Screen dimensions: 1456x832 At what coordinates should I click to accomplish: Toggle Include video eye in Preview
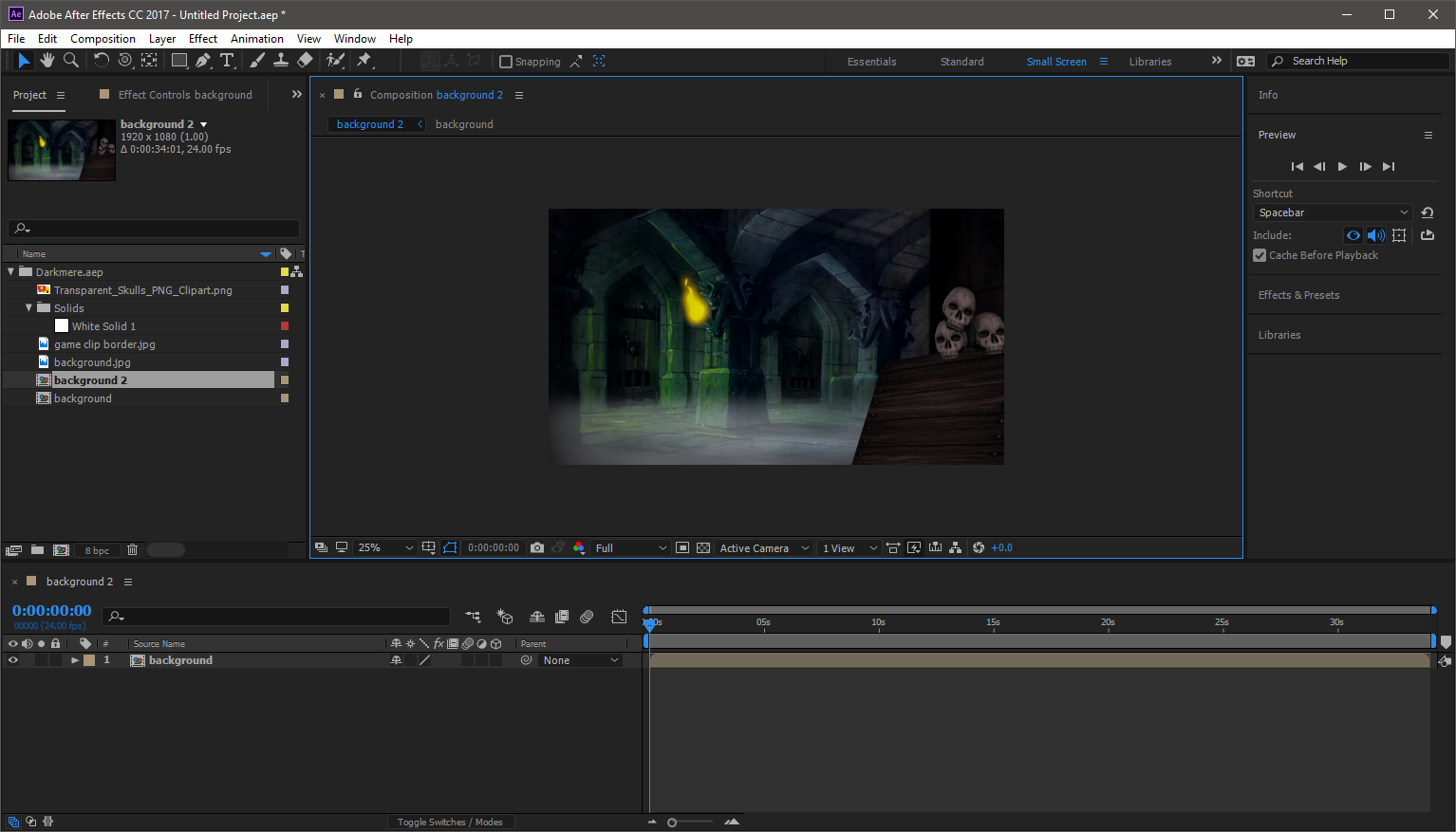[1353, 235]
